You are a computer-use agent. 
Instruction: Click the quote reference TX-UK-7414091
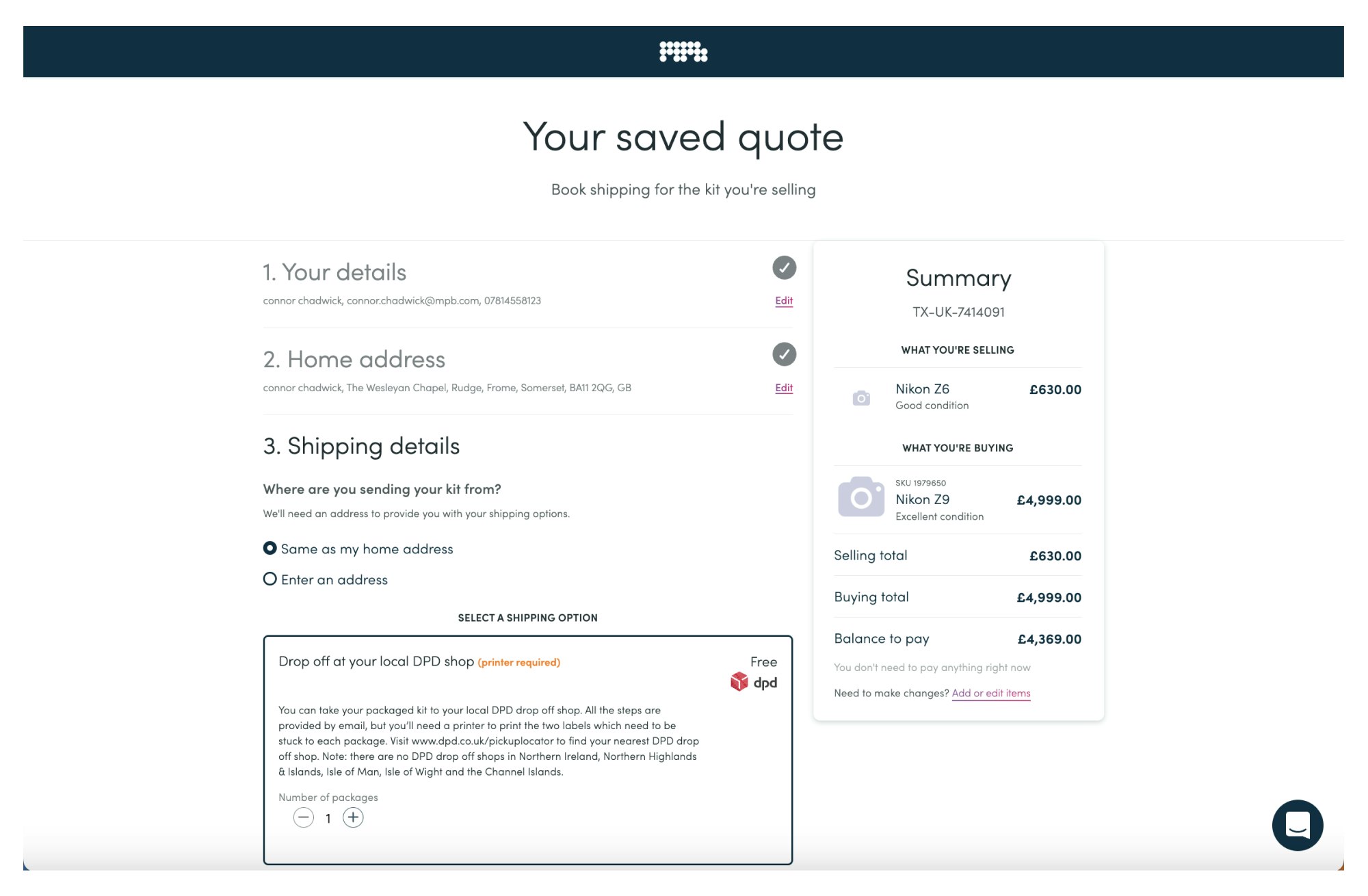coord(958,312)
